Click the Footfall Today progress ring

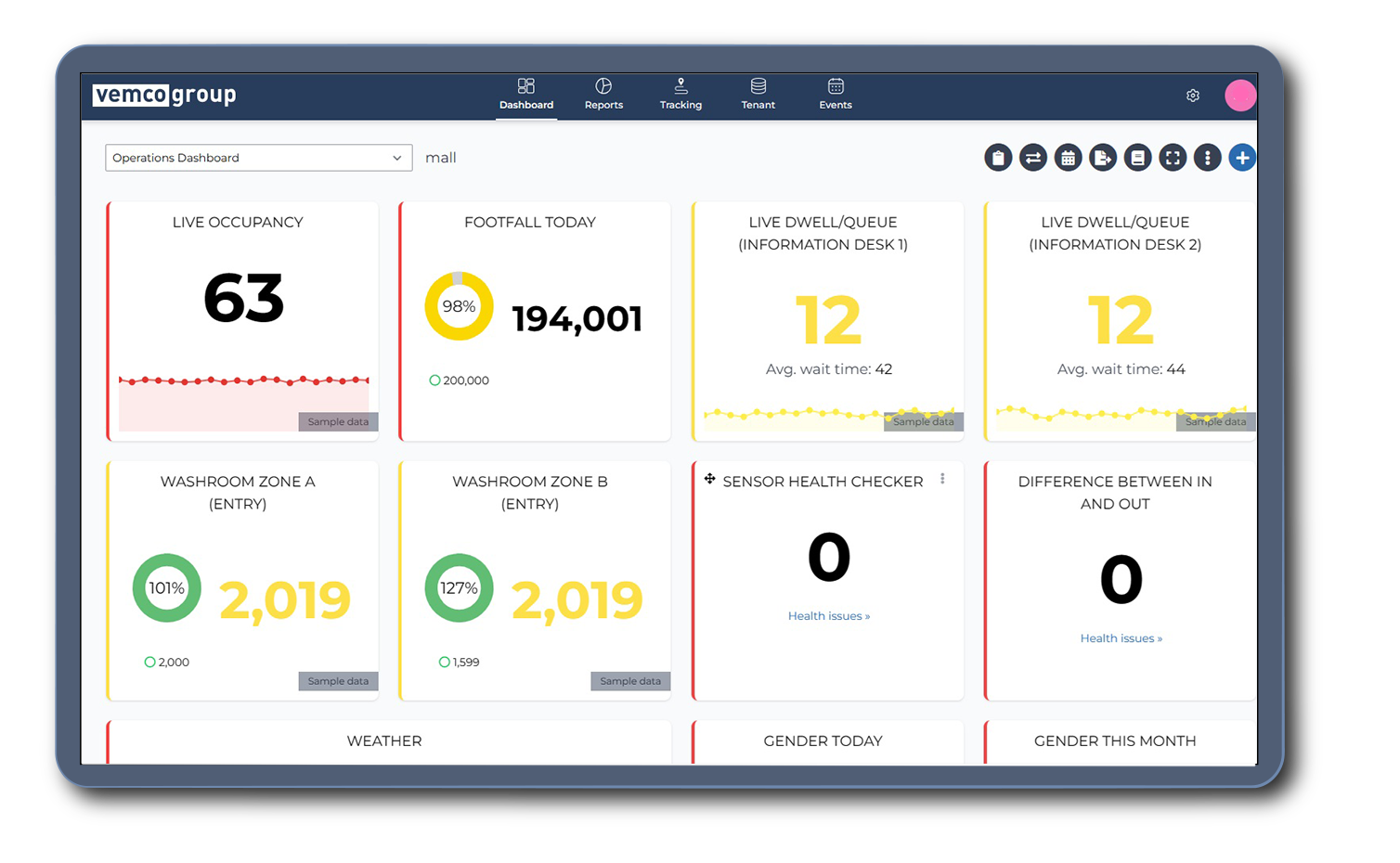click(459, 306)
